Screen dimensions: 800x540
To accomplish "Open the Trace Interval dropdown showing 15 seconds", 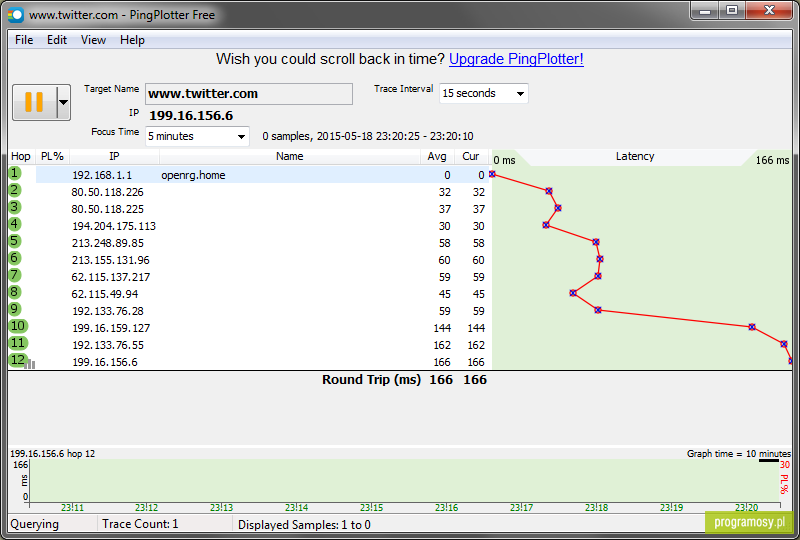I will 483,93.
